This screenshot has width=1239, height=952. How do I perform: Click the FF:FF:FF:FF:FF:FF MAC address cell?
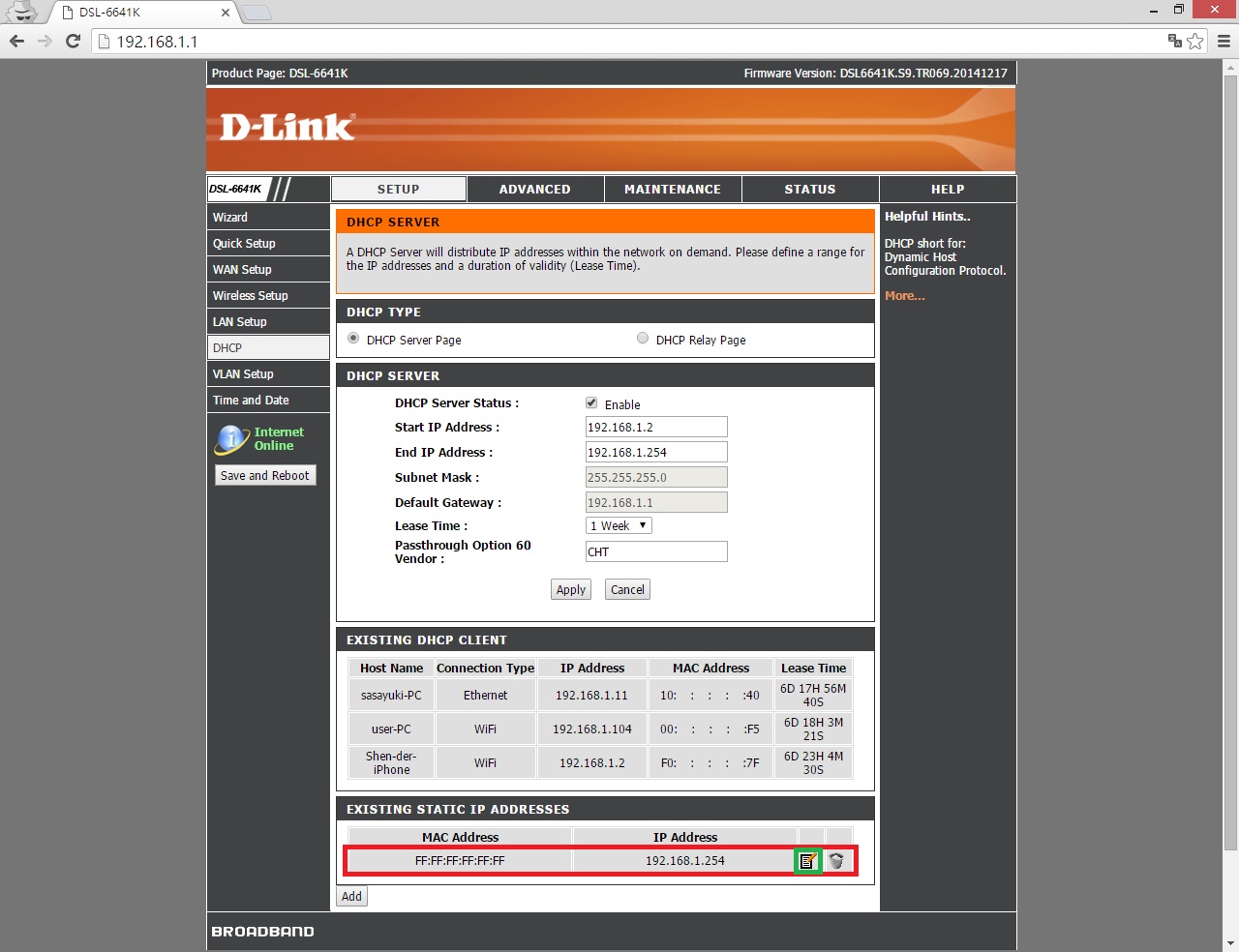click(x=460, y=861)
